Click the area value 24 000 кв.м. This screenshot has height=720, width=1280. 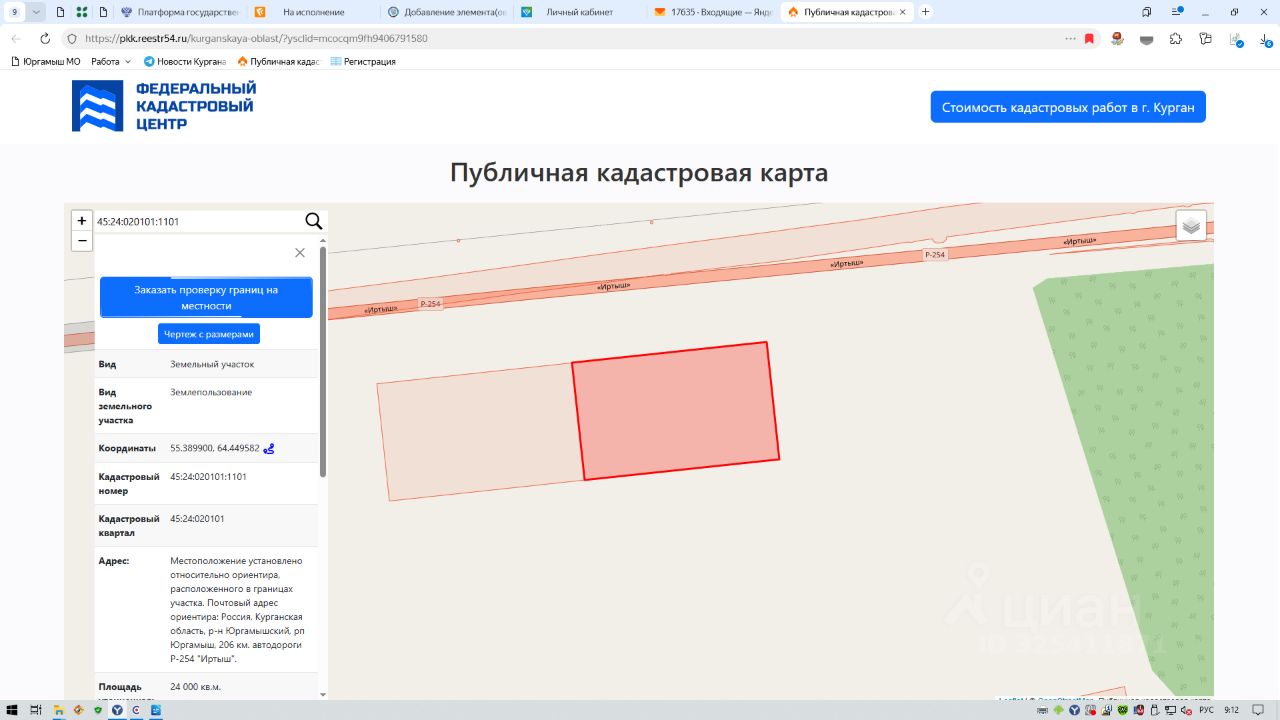196,687
